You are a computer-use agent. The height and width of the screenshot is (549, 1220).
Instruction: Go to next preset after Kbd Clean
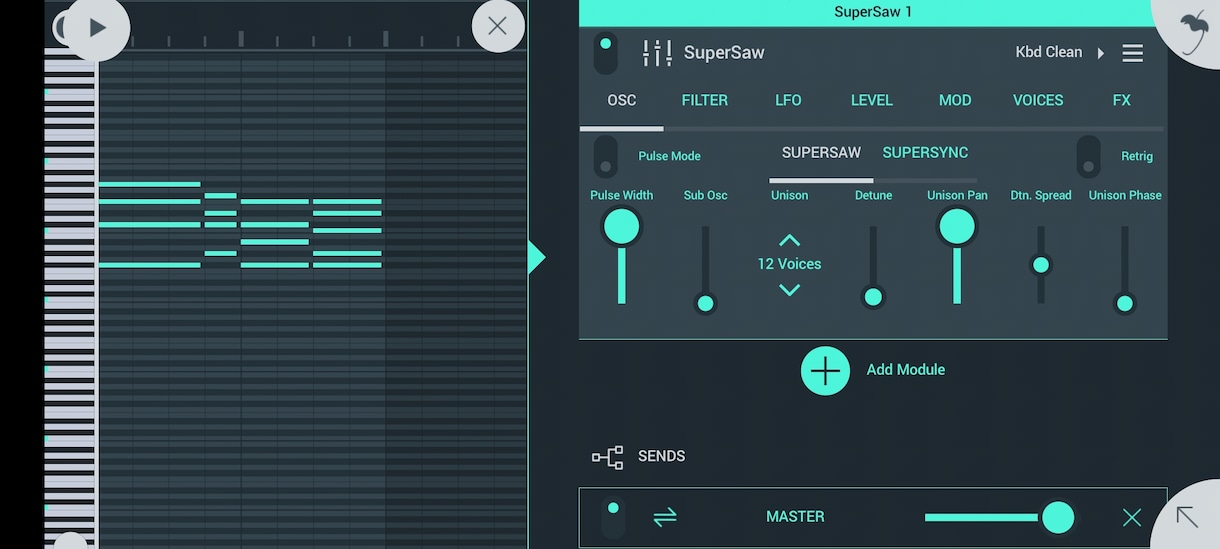pos(1101,53)
